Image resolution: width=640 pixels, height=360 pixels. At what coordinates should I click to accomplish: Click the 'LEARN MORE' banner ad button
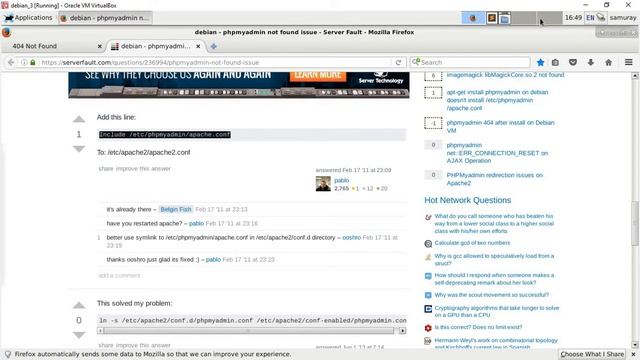pyautogui.click(x=318, y=76)
